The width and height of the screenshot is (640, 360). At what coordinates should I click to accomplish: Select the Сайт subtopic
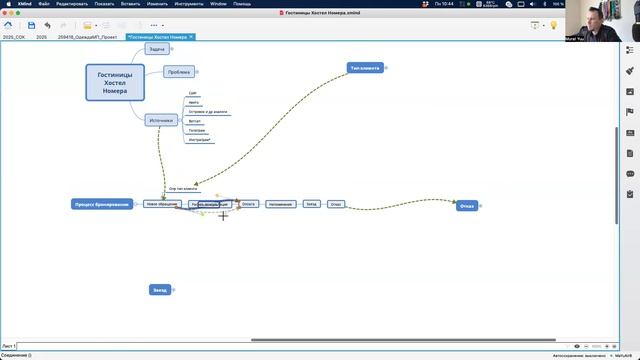point(193,93)
